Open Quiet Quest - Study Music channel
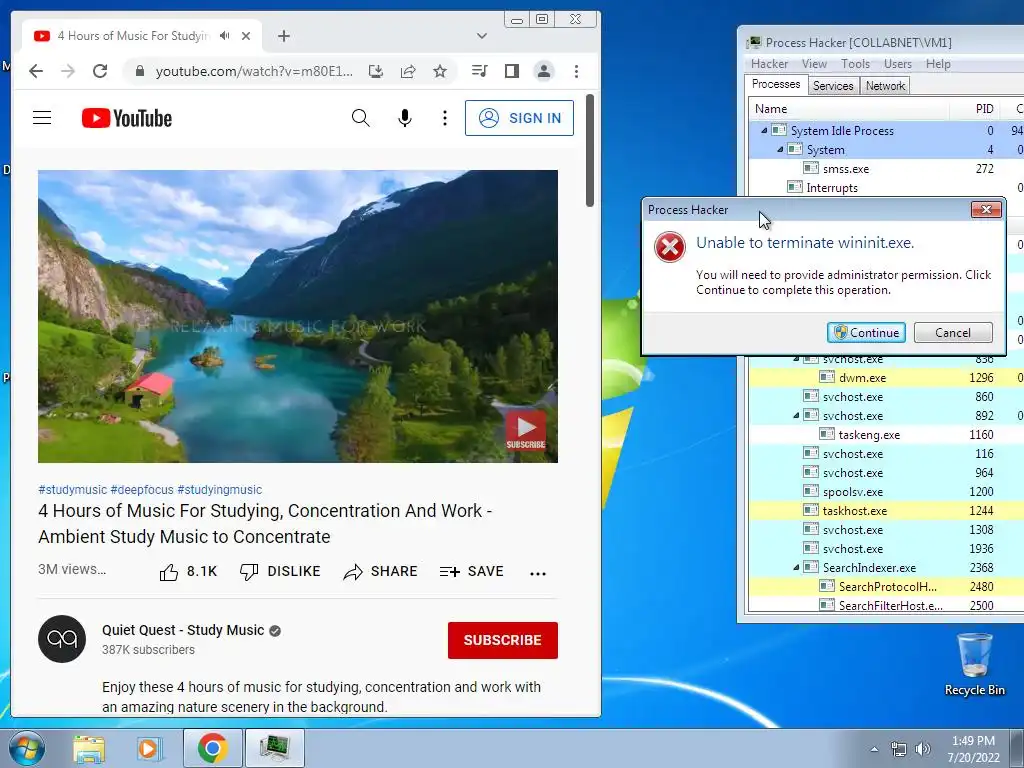This screenshot has width=1024, height=768. (x=183, y=630)
